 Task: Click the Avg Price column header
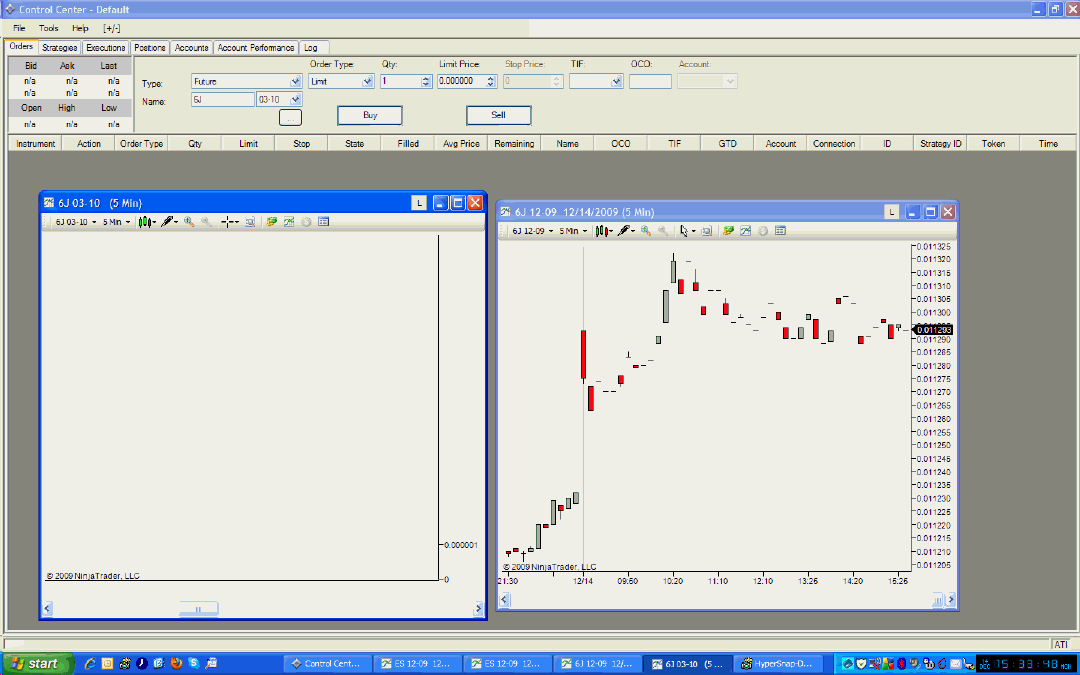tap(461, 143)
